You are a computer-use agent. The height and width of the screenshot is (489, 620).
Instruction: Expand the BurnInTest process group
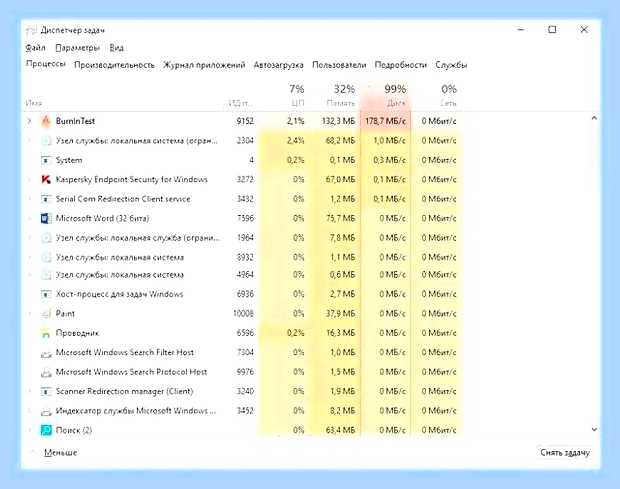29,121
